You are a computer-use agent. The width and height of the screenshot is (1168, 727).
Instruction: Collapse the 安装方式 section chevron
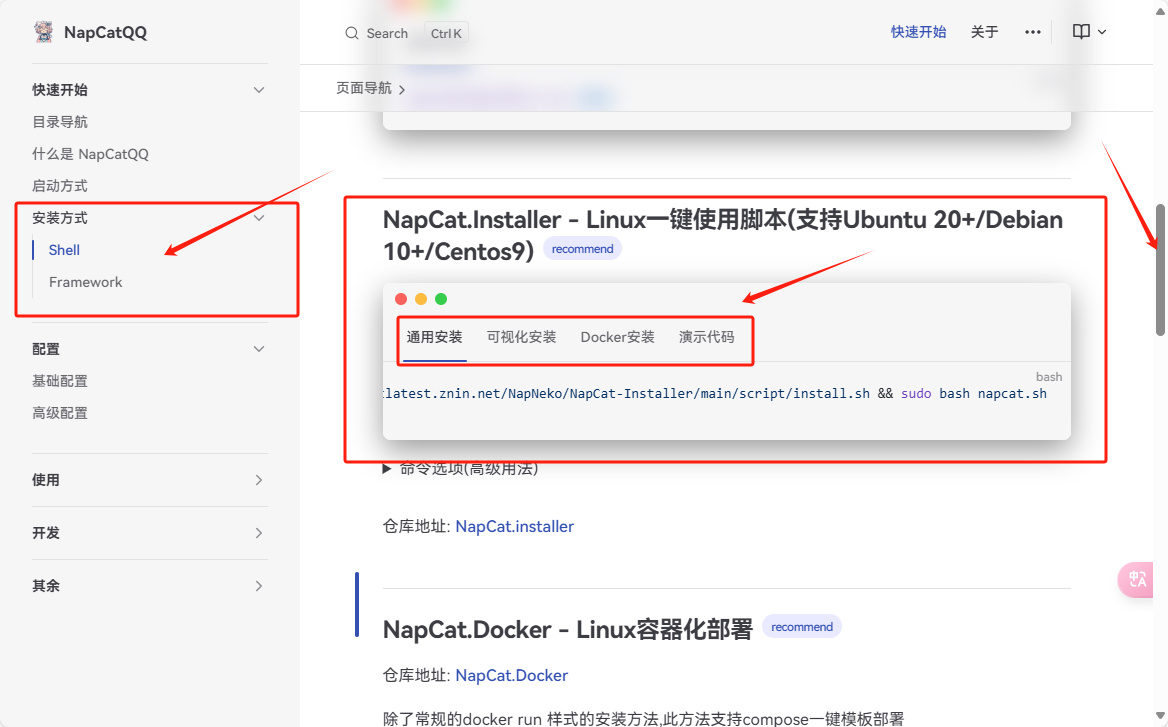[x=258, y=218]
